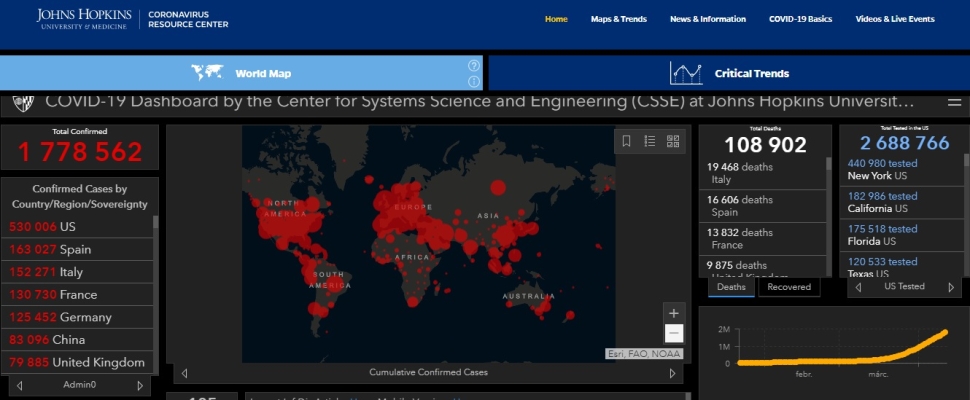This screenshot has width=970, height=400.
Task: Open the Home menu item
Action: point(556,19)
